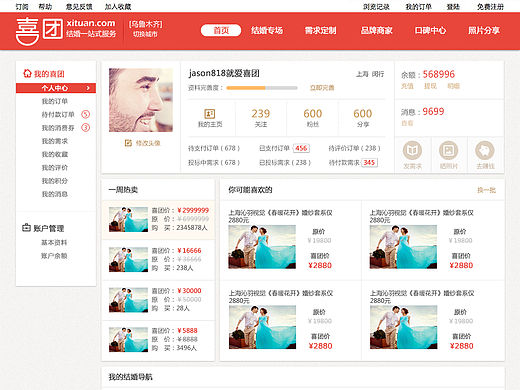Click 意见反馈 in the top bar
The height and width of the screenshot is (390, 520).
pos(79,6)
